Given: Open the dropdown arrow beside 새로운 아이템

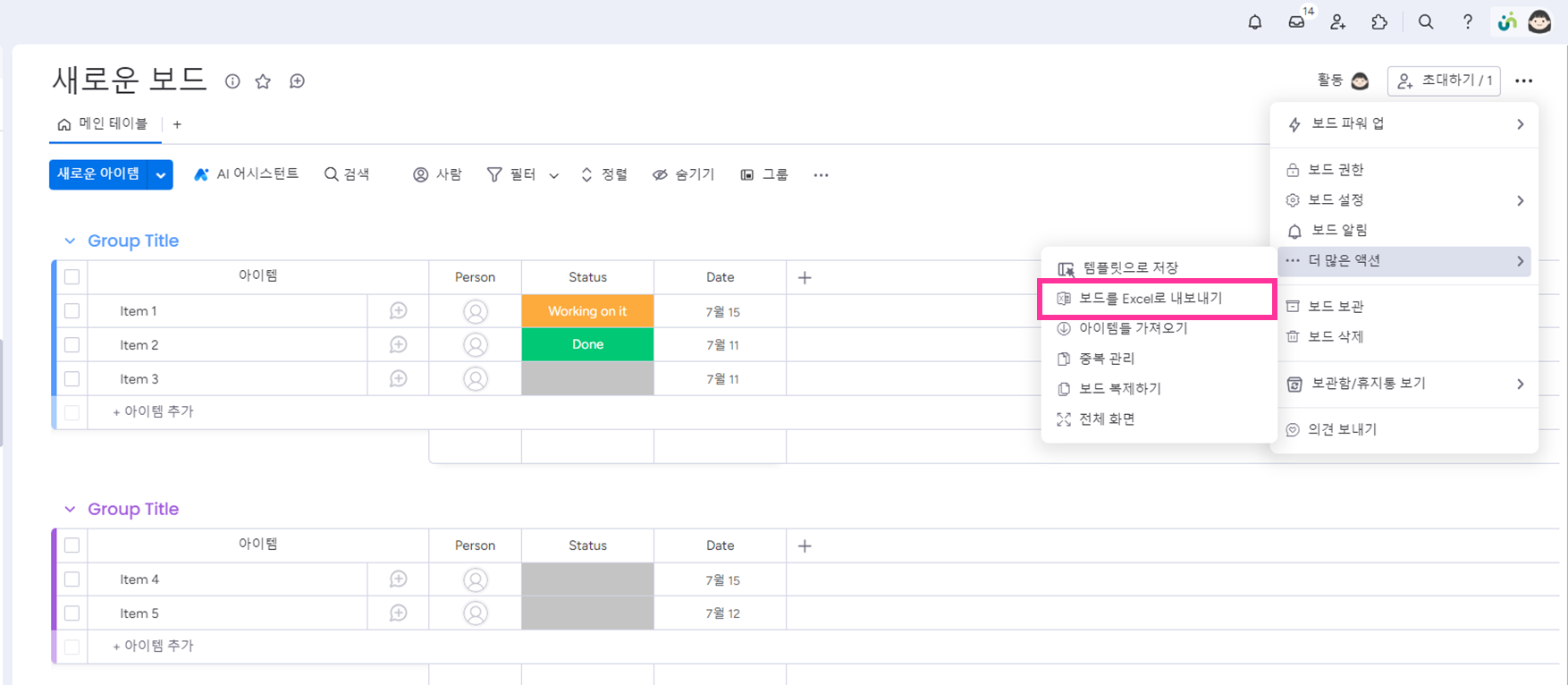Looking at the screenshot, I should click(161, 175).
